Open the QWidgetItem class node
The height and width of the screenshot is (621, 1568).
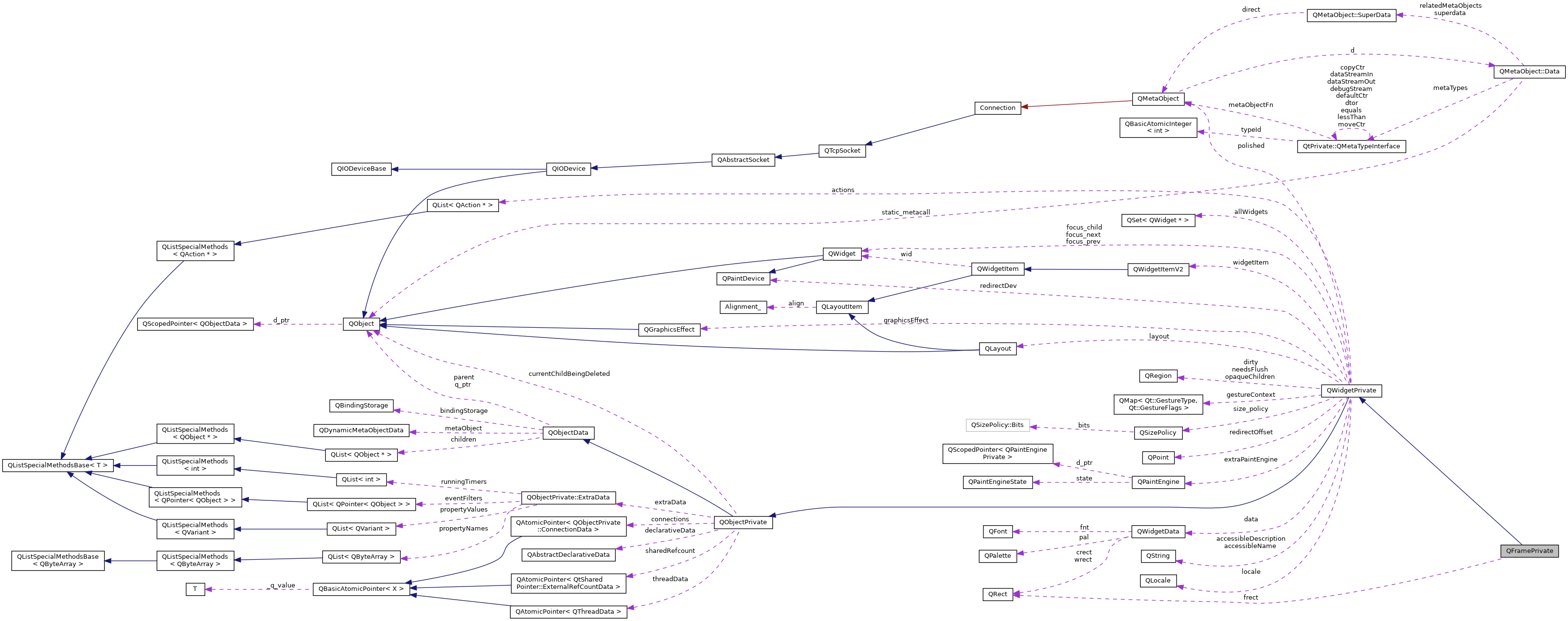[x=997, y=269]
